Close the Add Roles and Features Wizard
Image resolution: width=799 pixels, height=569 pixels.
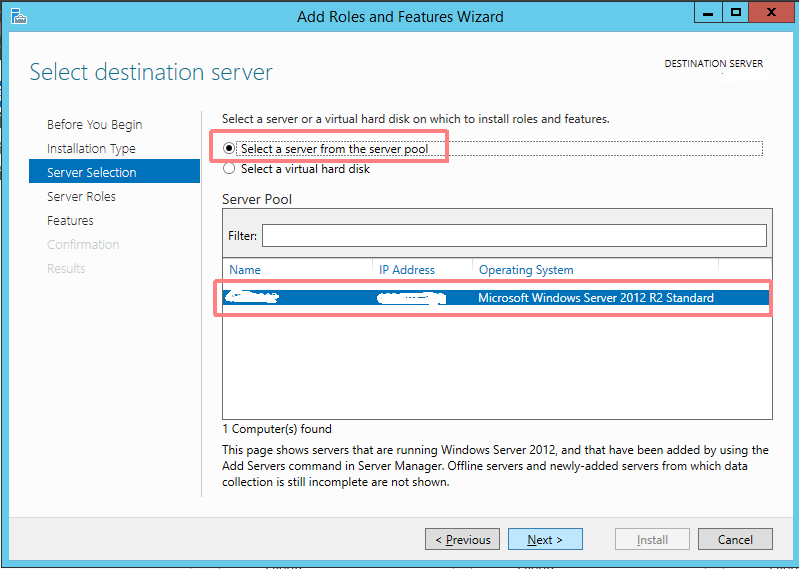coord(771,13)
